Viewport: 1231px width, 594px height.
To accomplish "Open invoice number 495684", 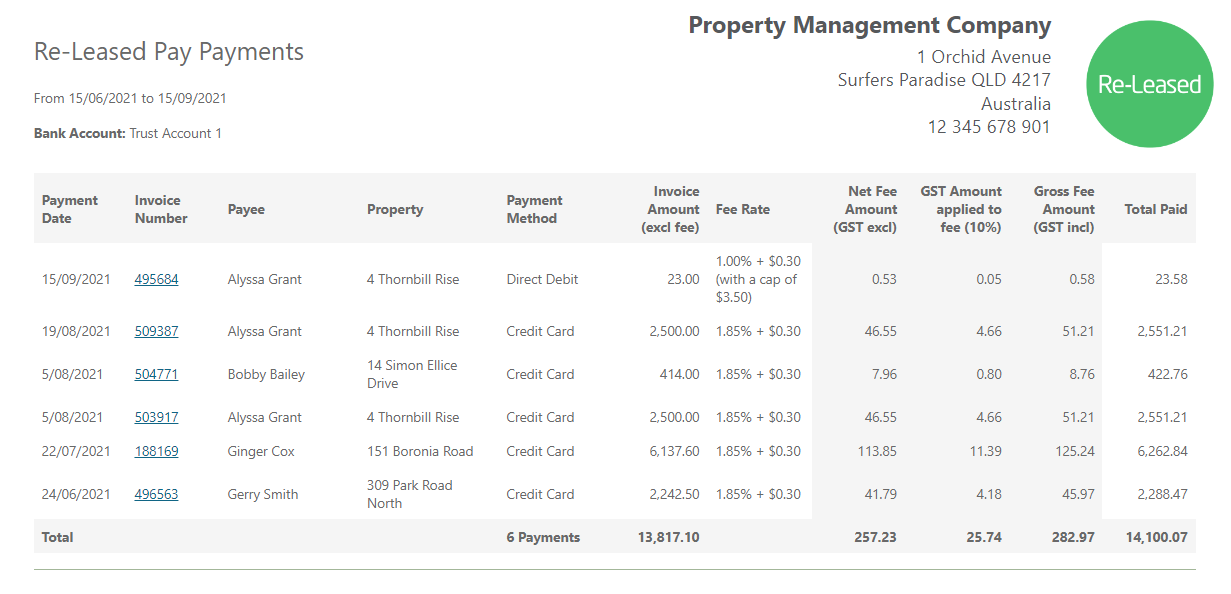I will (156, 279).
